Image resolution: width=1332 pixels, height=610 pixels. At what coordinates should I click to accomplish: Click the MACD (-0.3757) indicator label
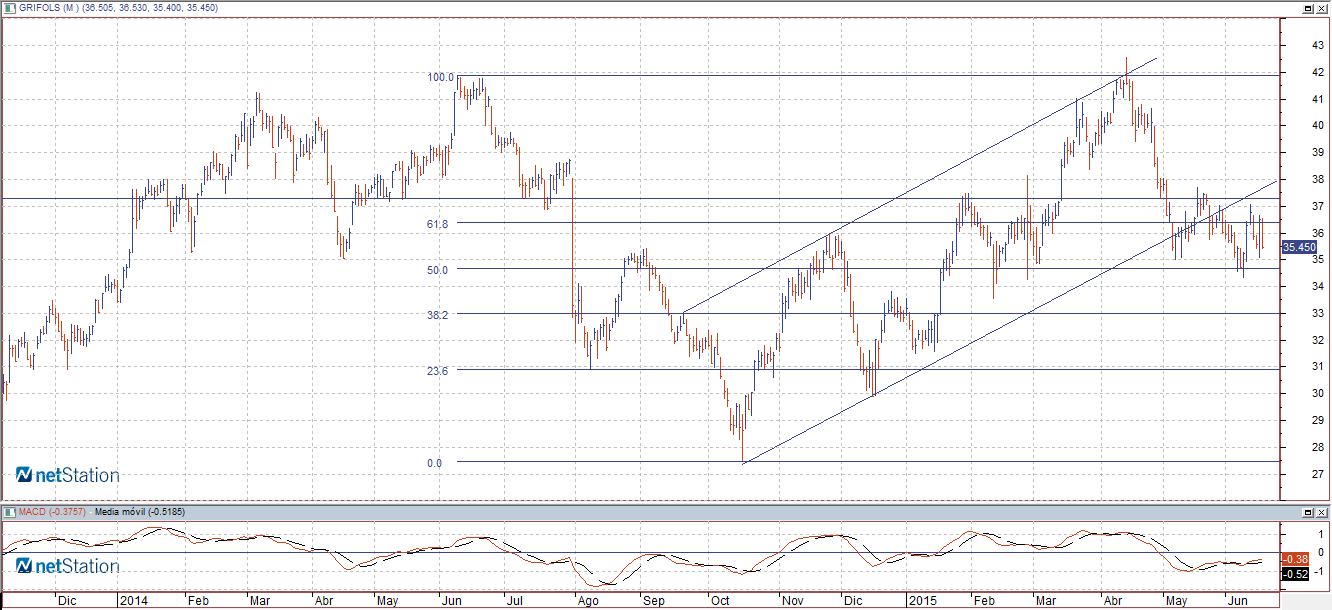52,512
